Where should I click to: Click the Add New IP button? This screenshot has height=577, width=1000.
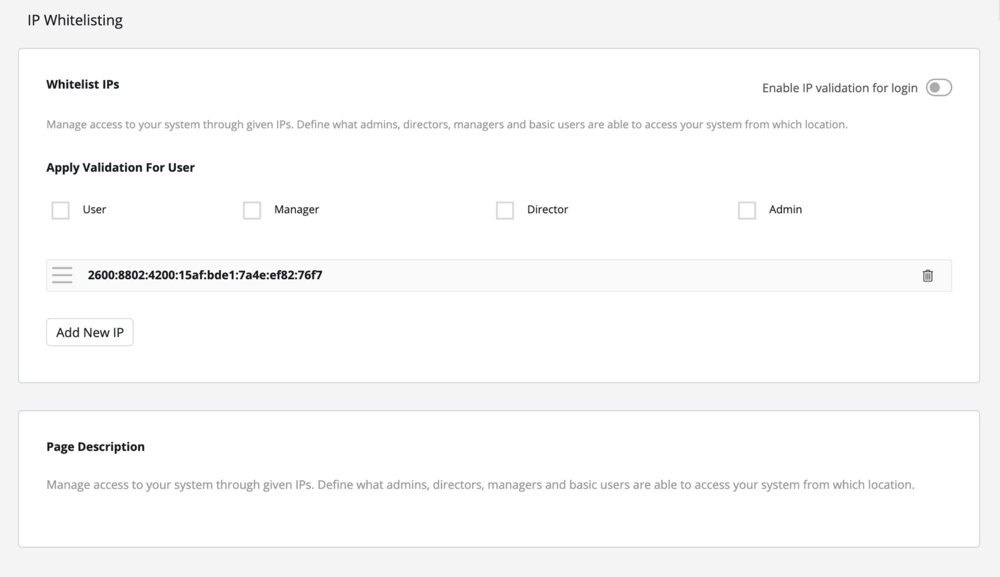click(x=90, y=332)
